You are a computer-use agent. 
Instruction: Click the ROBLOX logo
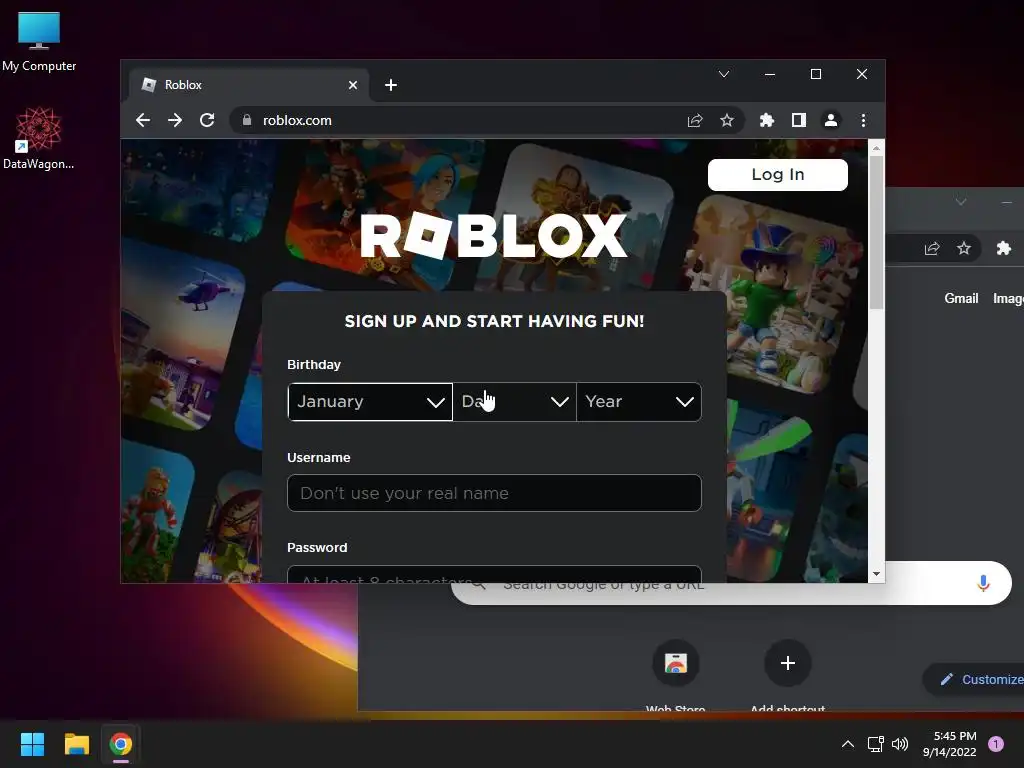(x=494, y=236)
